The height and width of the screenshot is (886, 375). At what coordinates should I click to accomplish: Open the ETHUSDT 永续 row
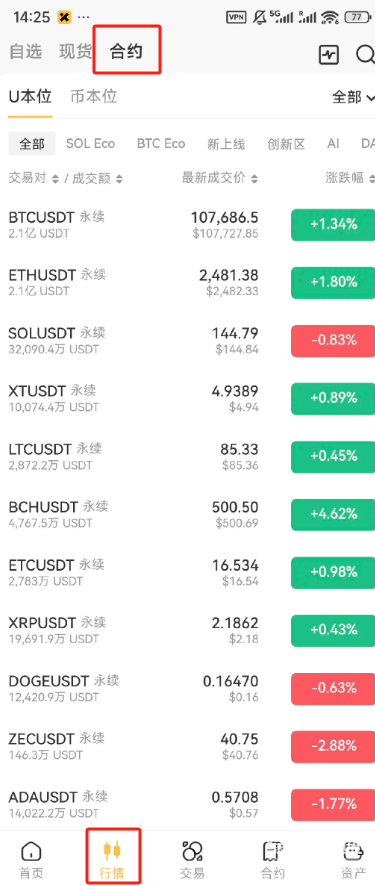[188, 282]
